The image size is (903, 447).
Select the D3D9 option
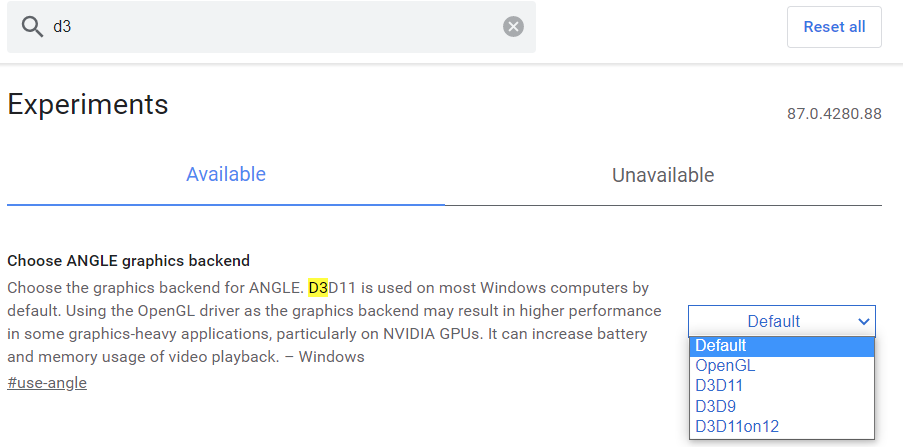pyautogui.click(x=715, y=406)
